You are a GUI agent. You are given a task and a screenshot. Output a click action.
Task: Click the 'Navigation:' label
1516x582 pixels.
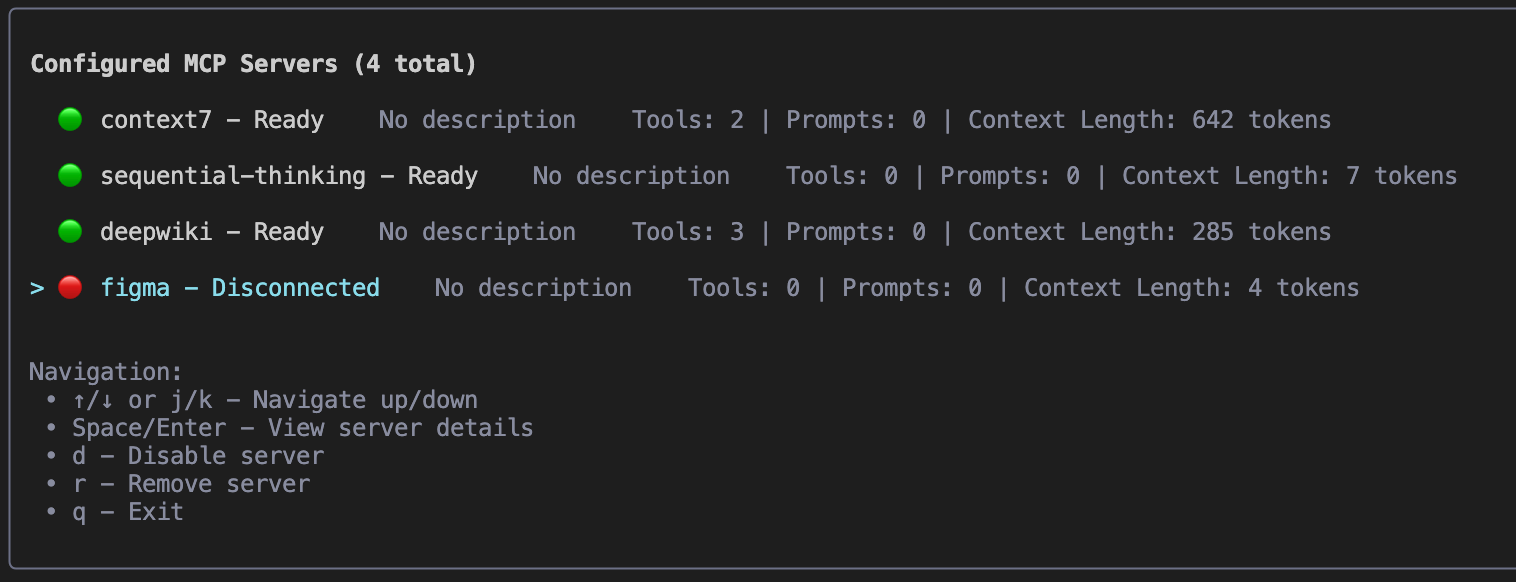pos(106,372)
